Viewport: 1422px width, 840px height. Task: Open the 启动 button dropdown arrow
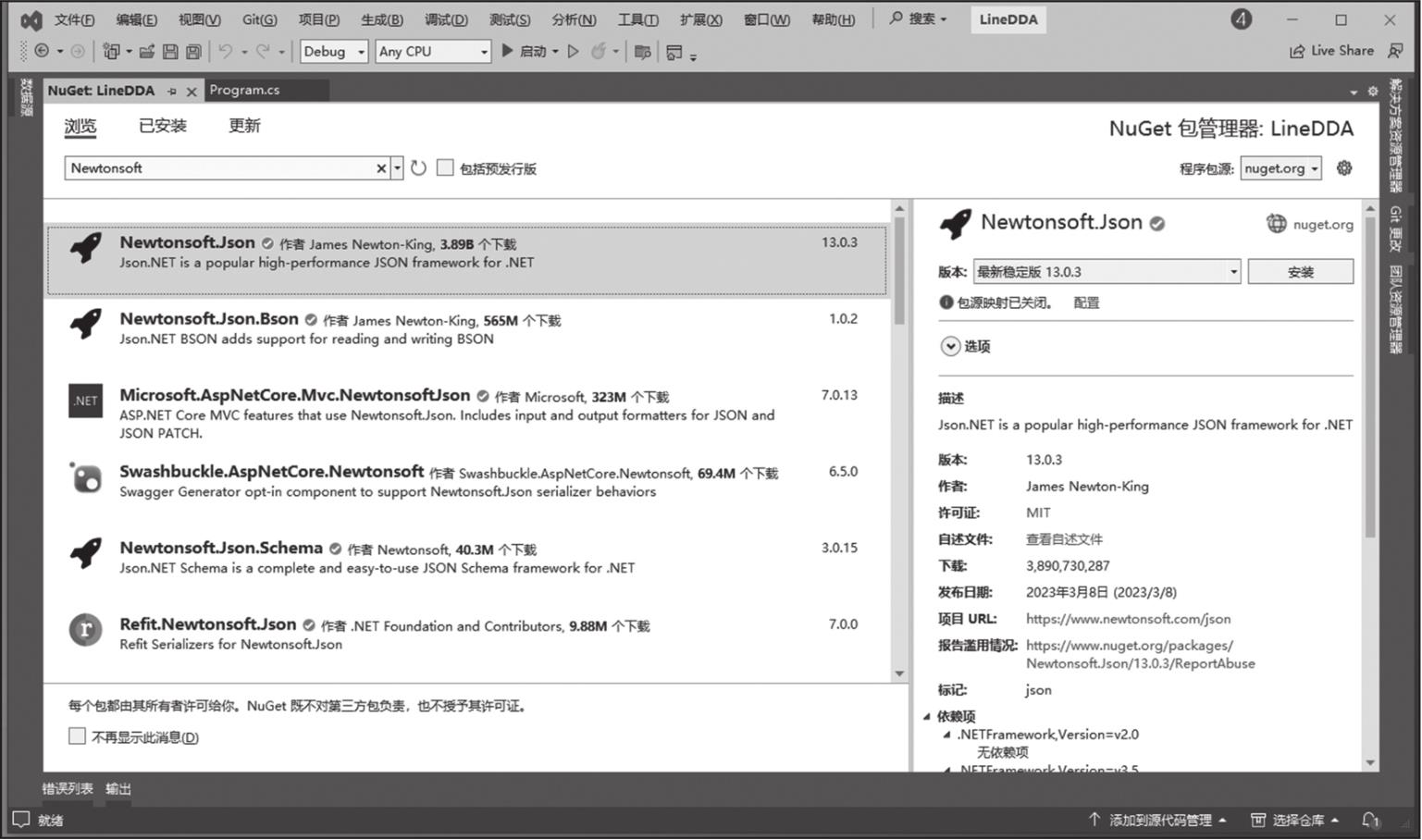555,52
